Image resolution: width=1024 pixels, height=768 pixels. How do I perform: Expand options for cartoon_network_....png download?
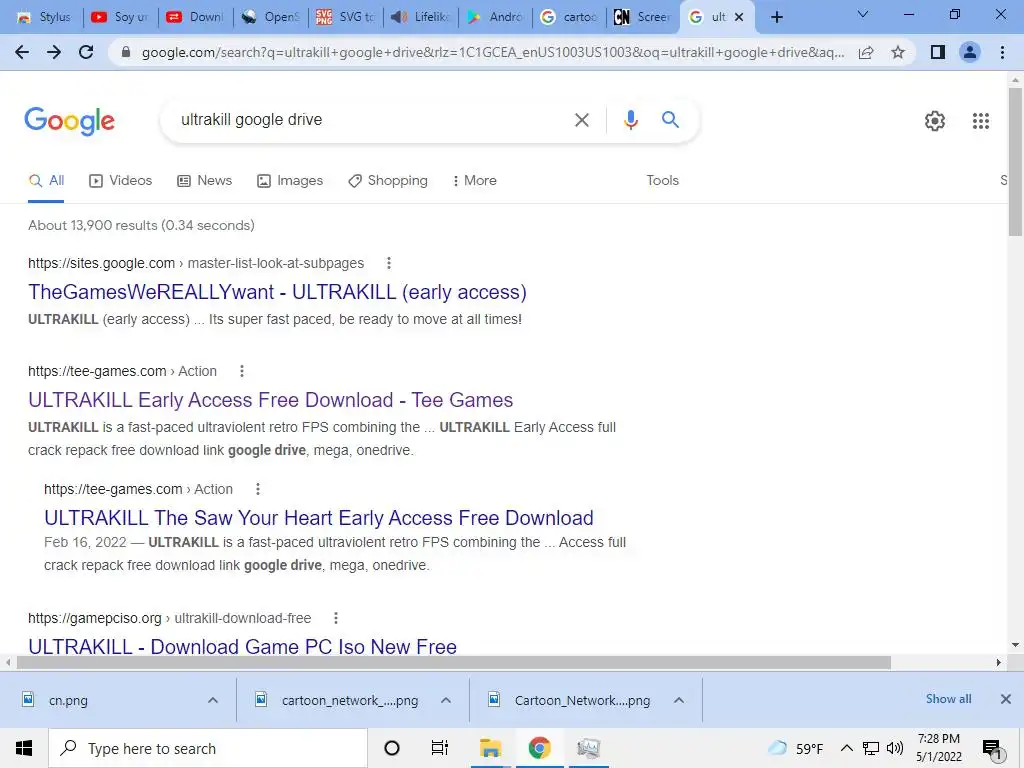click(446, 700)
